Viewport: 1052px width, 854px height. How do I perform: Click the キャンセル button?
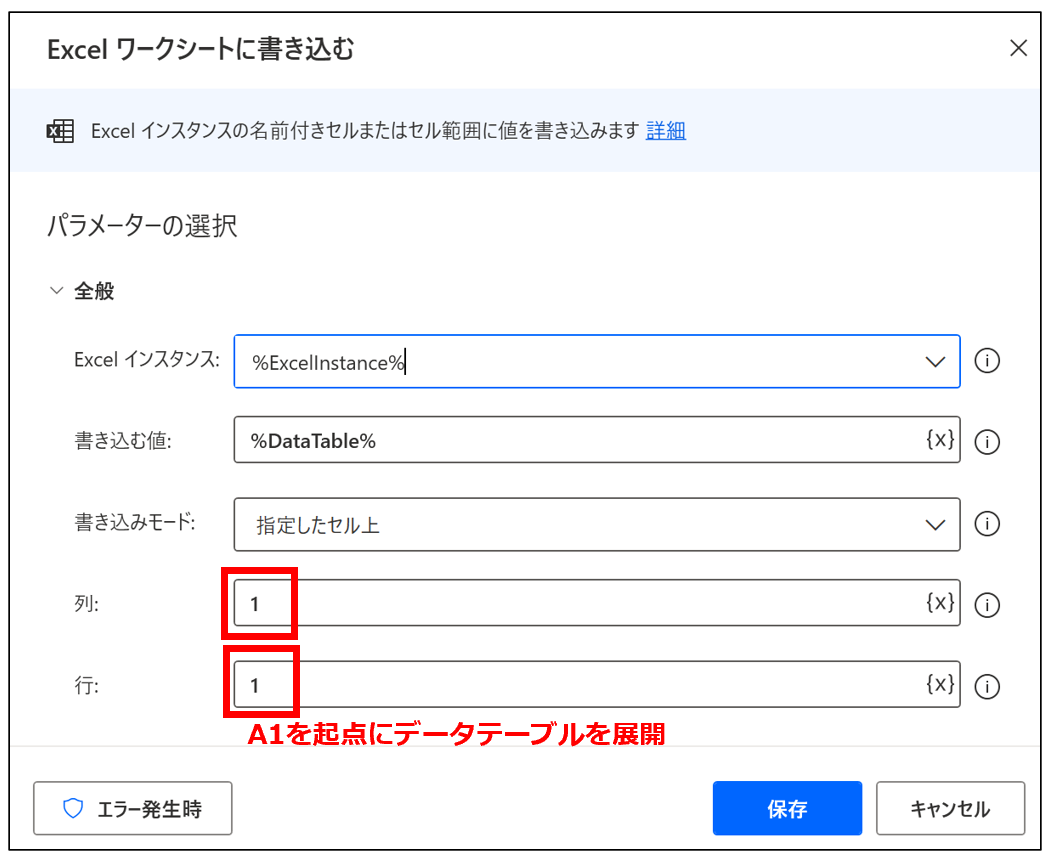pos(950,808)
